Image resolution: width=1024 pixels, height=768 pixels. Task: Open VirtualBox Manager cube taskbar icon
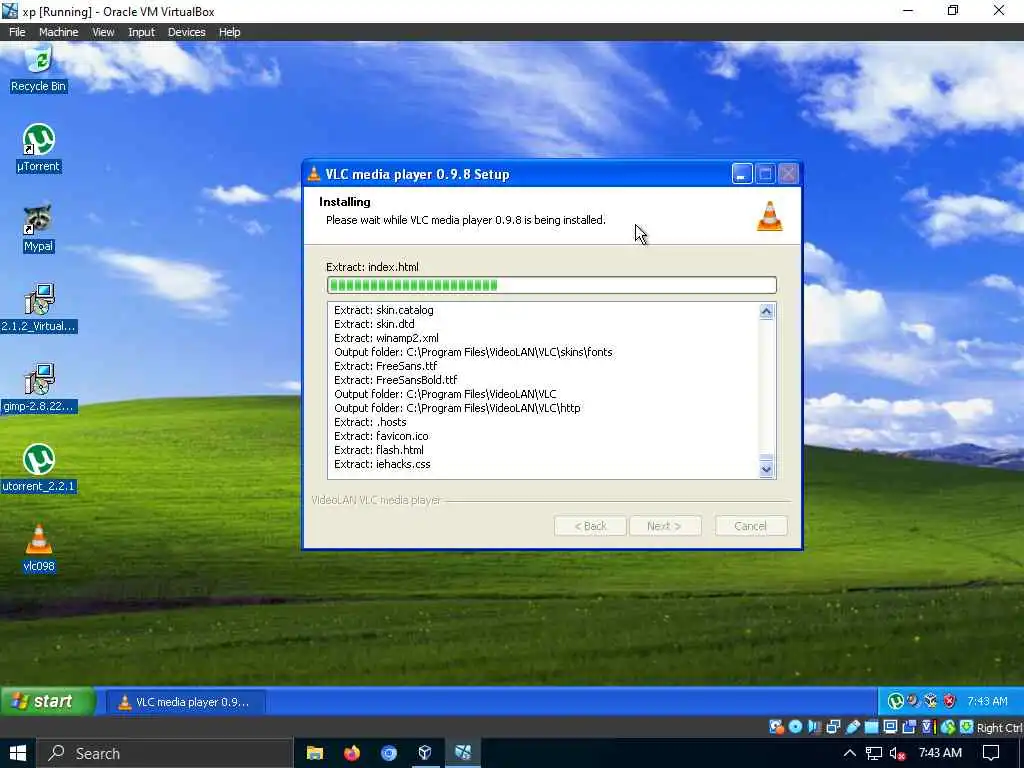point(425,753)
